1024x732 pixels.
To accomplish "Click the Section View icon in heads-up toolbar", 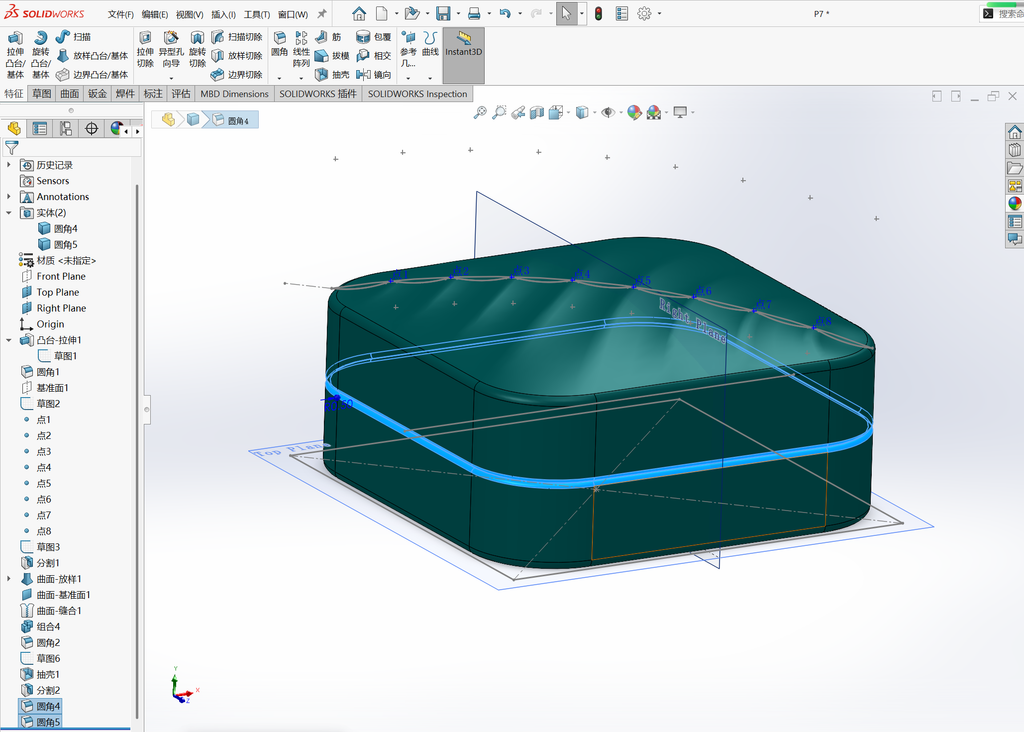I will pos(537,113).
